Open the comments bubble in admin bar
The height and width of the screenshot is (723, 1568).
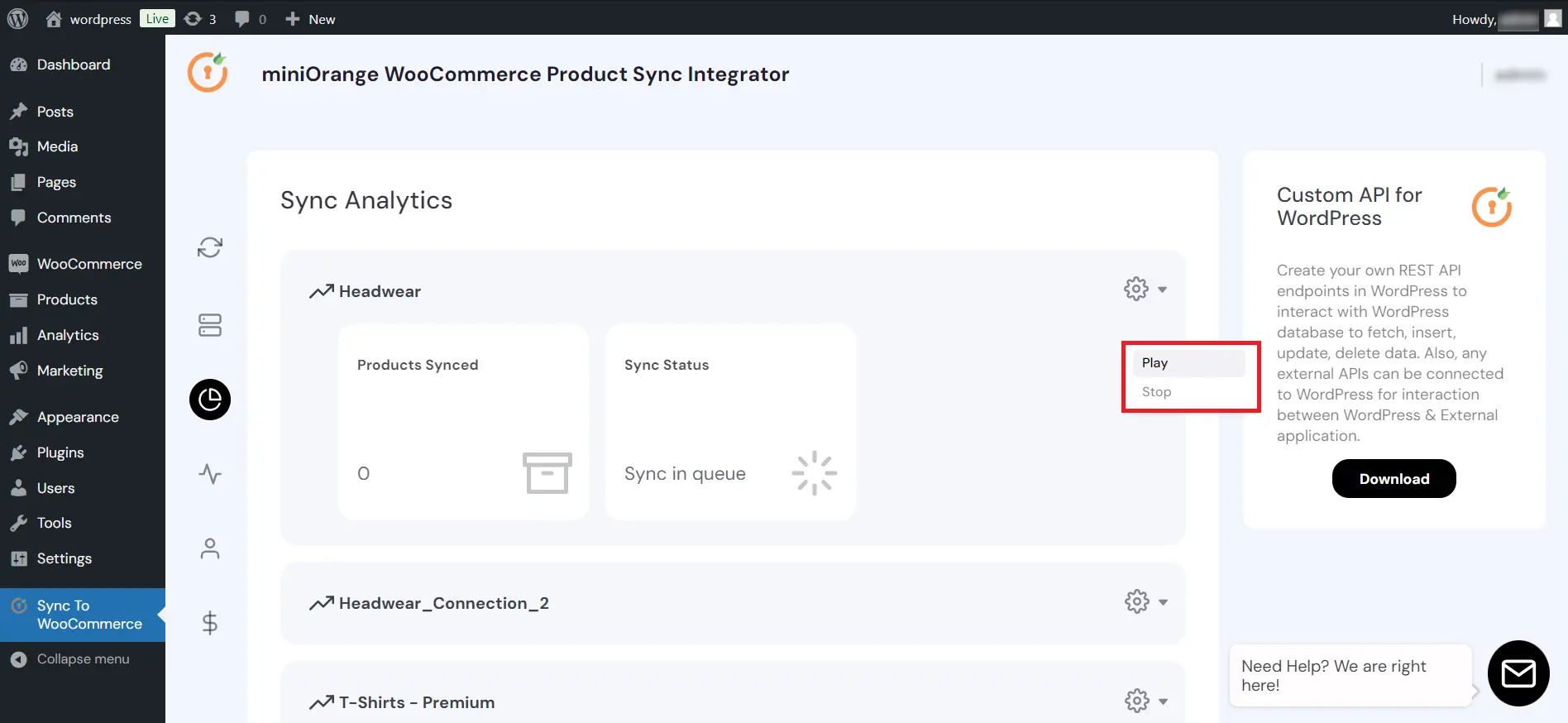tap(250, 18)
